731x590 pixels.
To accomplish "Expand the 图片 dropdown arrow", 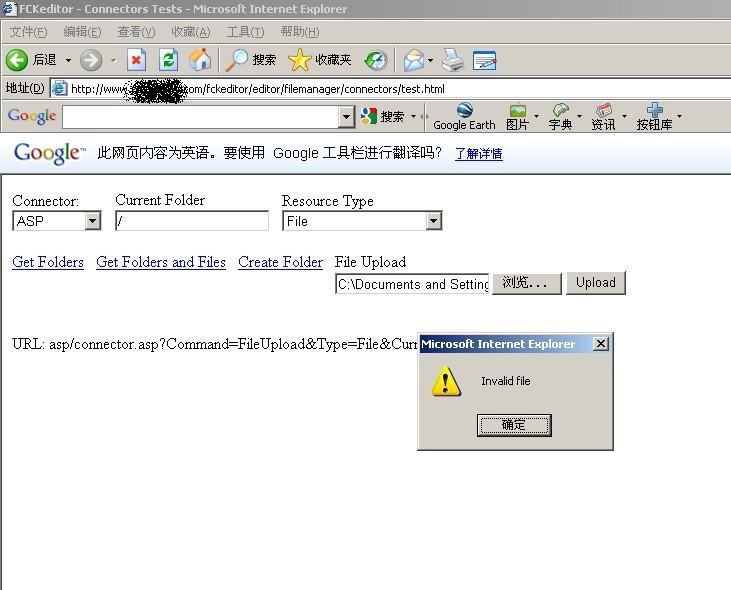I will pos(536,116).
